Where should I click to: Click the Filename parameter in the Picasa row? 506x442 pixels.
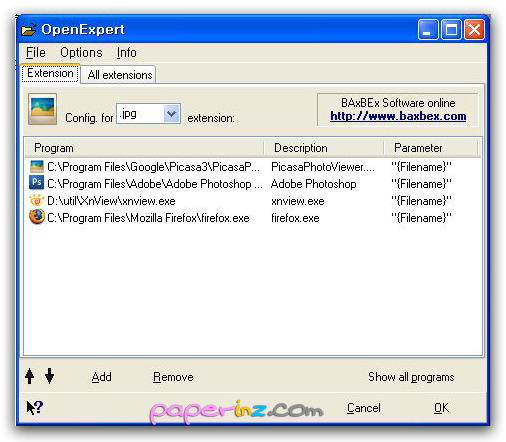pos(421,167)
